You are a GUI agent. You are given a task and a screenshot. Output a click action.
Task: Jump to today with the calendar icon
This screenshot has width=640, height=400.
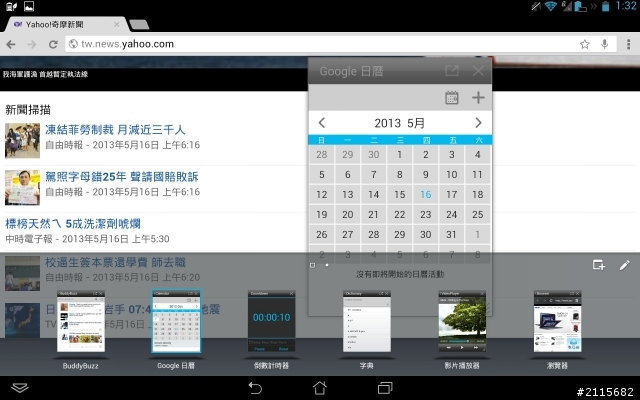point(452,98)
